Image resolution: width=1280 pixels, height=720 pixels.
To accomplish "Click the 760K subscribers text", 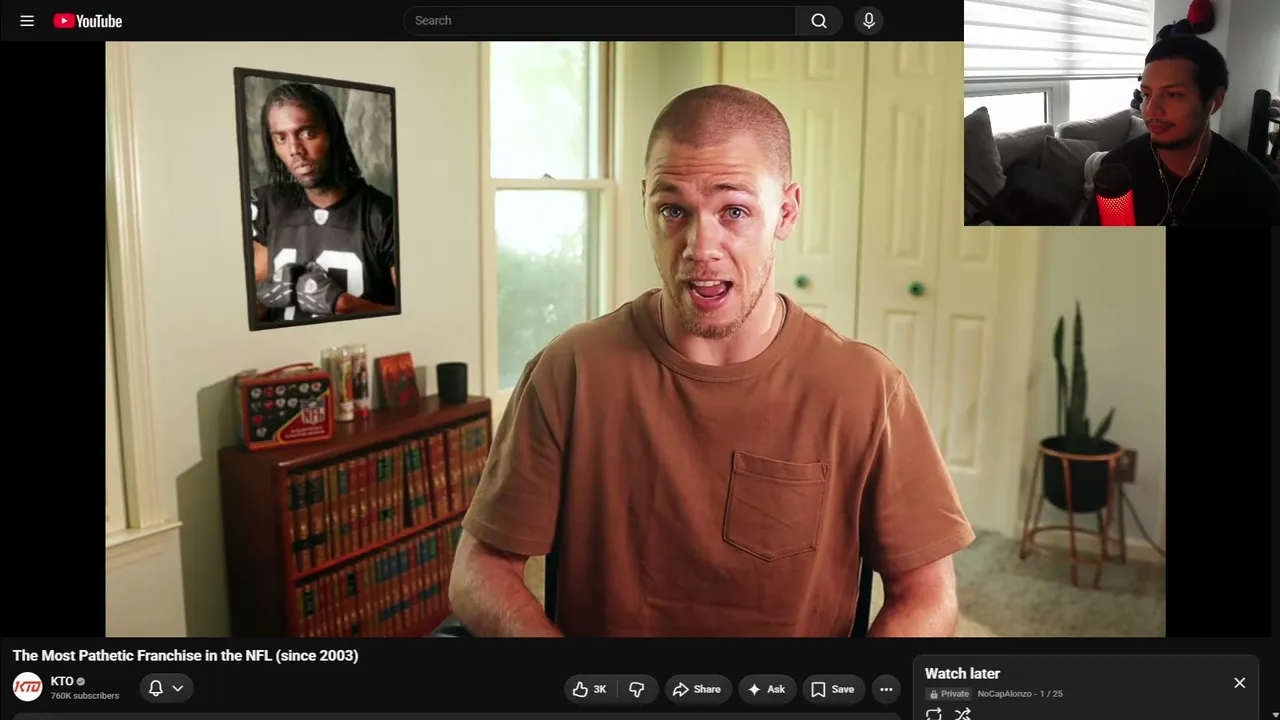I will coord(85,696).
